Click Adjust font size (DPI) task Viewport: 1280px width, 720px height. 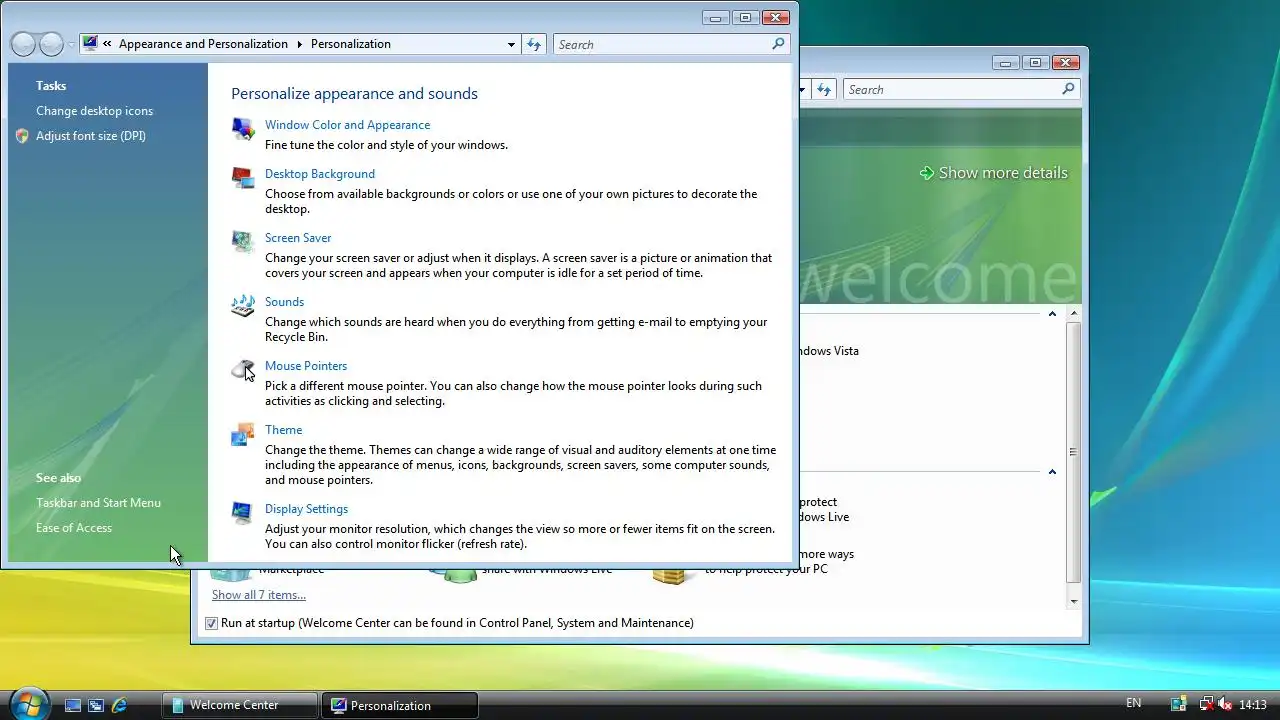(91, 136)
